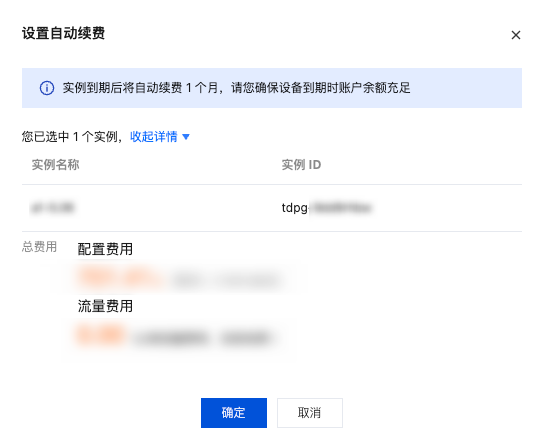Click the orange configuration fee price
The width and height of the screenshot is (541, 447).
pyautogui.click(x=120, y=277)
